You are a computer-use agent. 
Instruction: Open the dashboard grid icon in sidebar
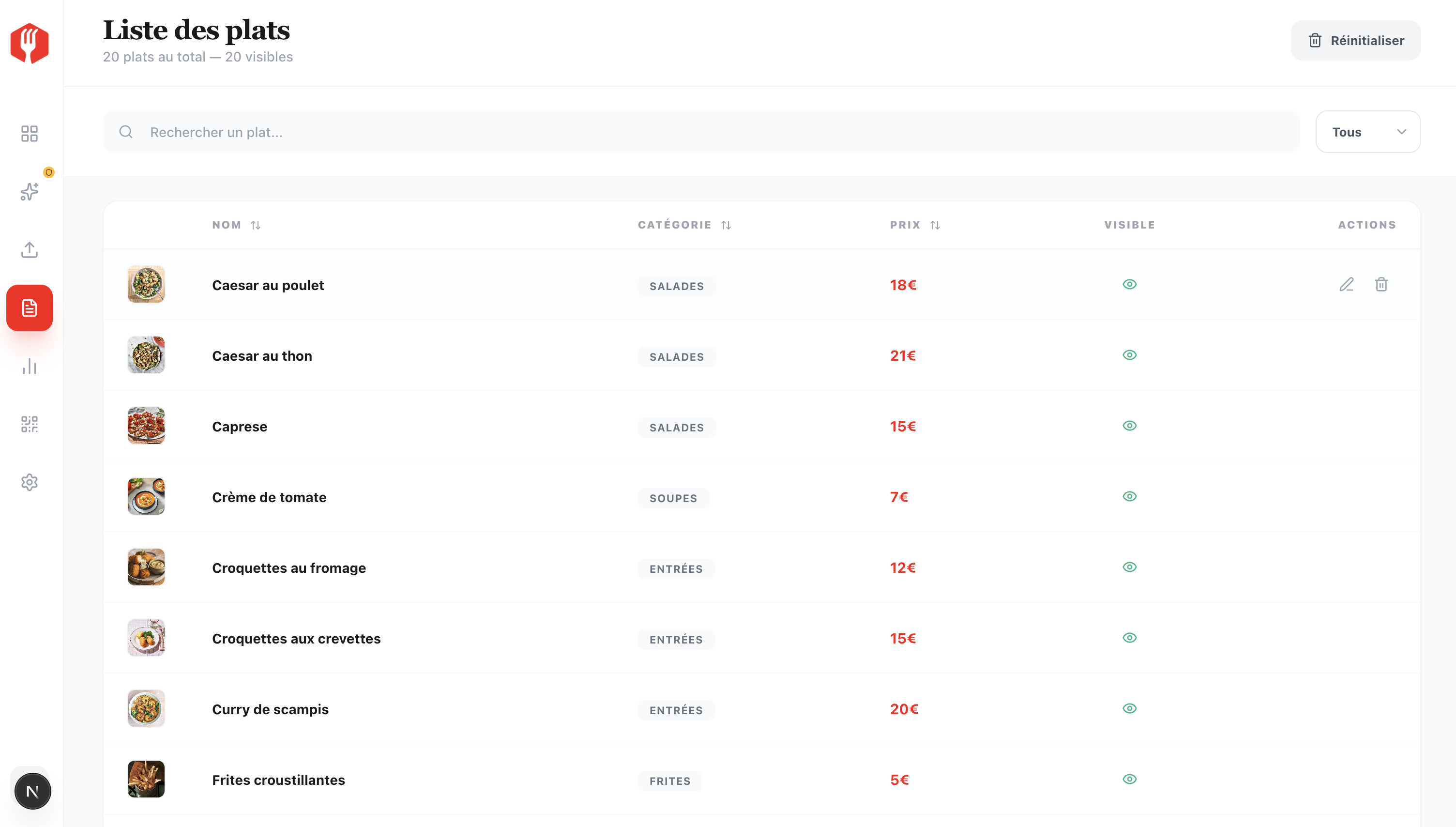pos(29,134)
